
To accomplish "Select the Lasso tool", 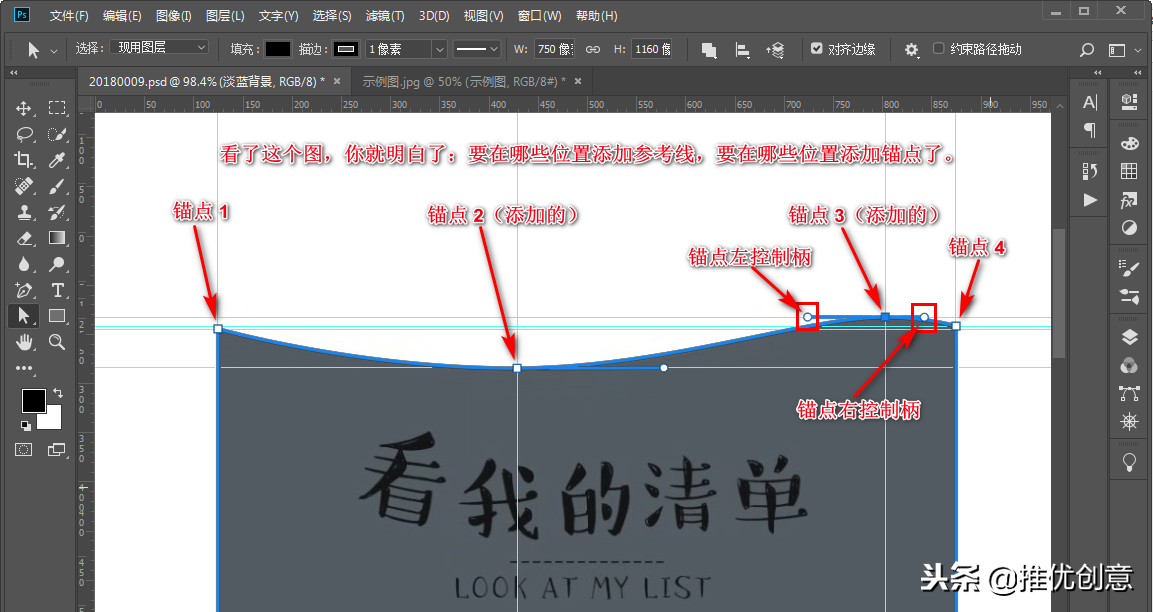I will pyautogui.click(x=24, y=134).
